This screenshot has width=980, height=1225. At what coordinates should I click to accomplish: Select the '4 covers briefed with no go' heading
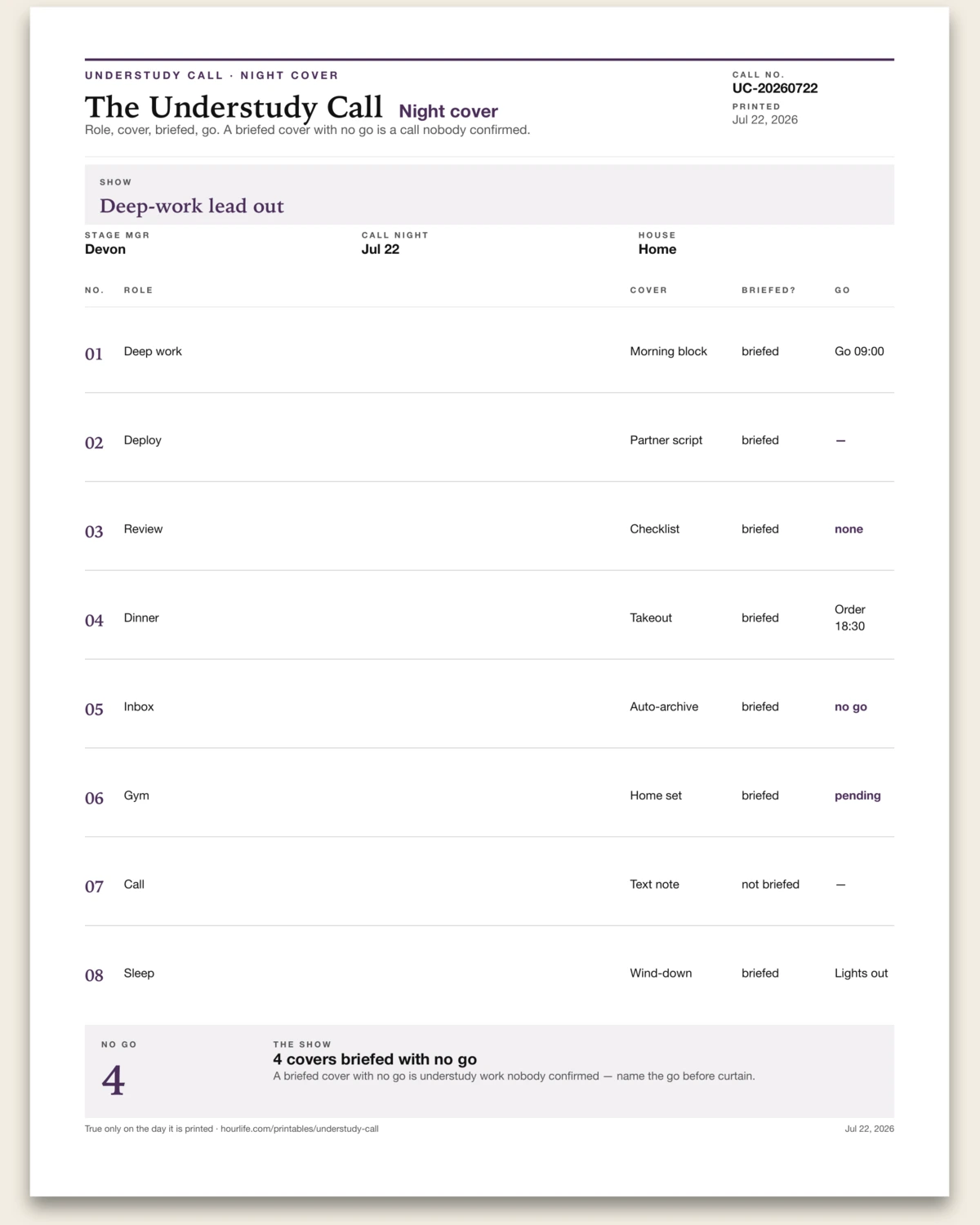(x=375, y=1059)
